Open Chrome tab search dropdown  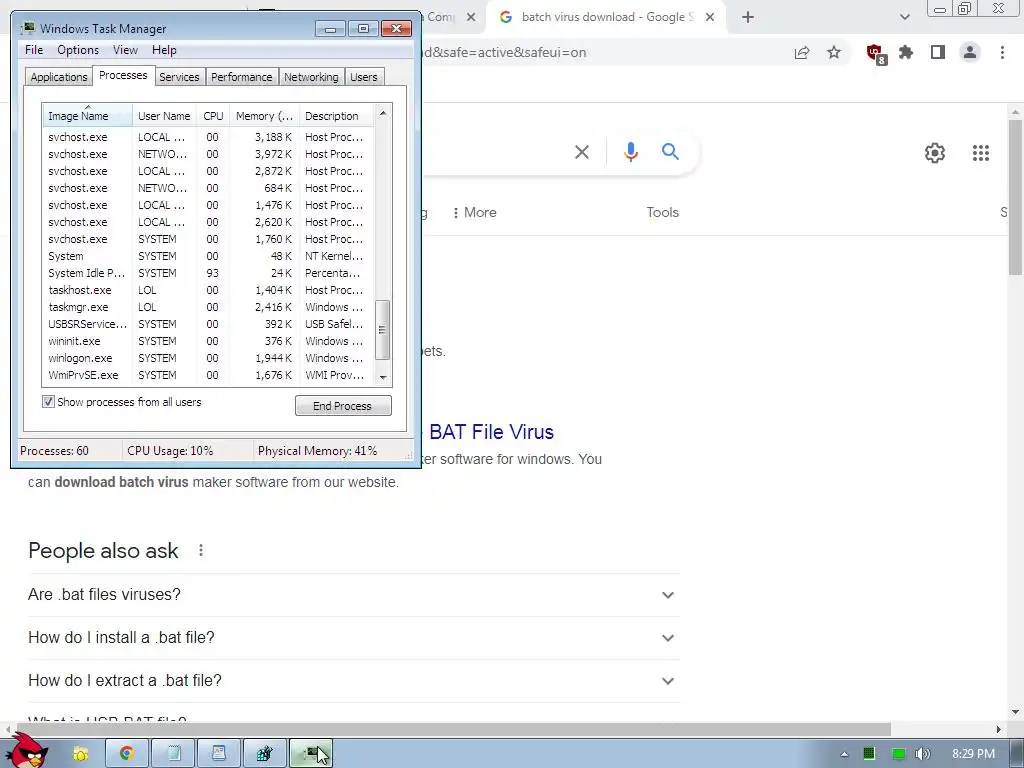pyautogui.click(x=904, y=18)
